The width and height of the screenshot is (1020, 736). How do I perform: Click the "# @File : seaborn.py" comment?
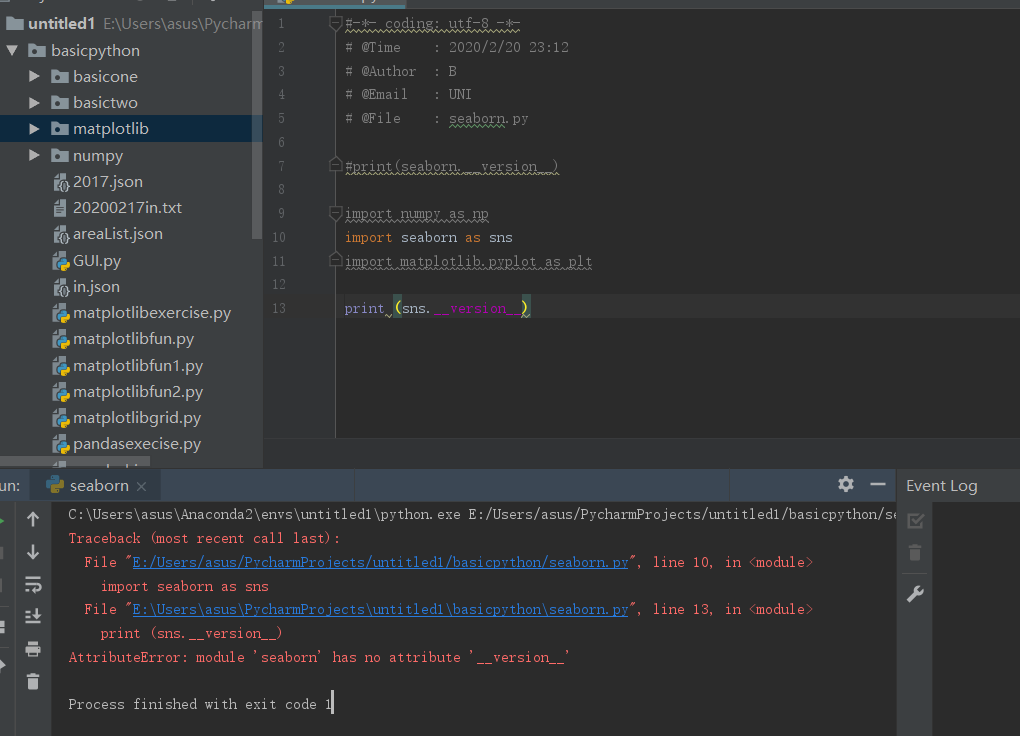pos(436,118)
